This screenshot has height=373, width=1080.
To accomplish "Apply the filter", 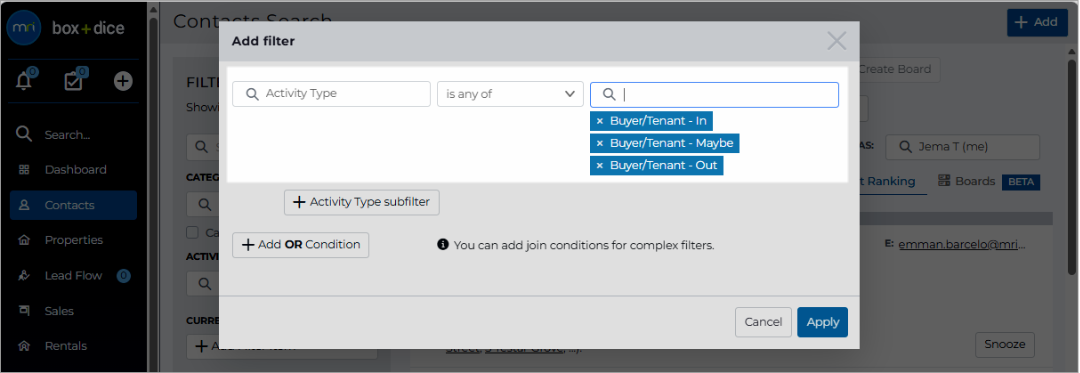I will [822, 322].
